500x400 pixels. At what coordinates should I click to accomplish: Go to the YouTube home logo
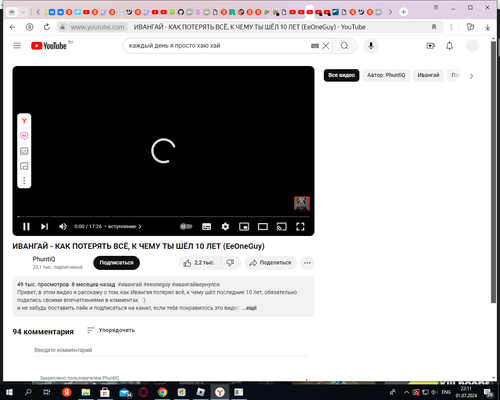pyautogui.click(x=49, y=46)
